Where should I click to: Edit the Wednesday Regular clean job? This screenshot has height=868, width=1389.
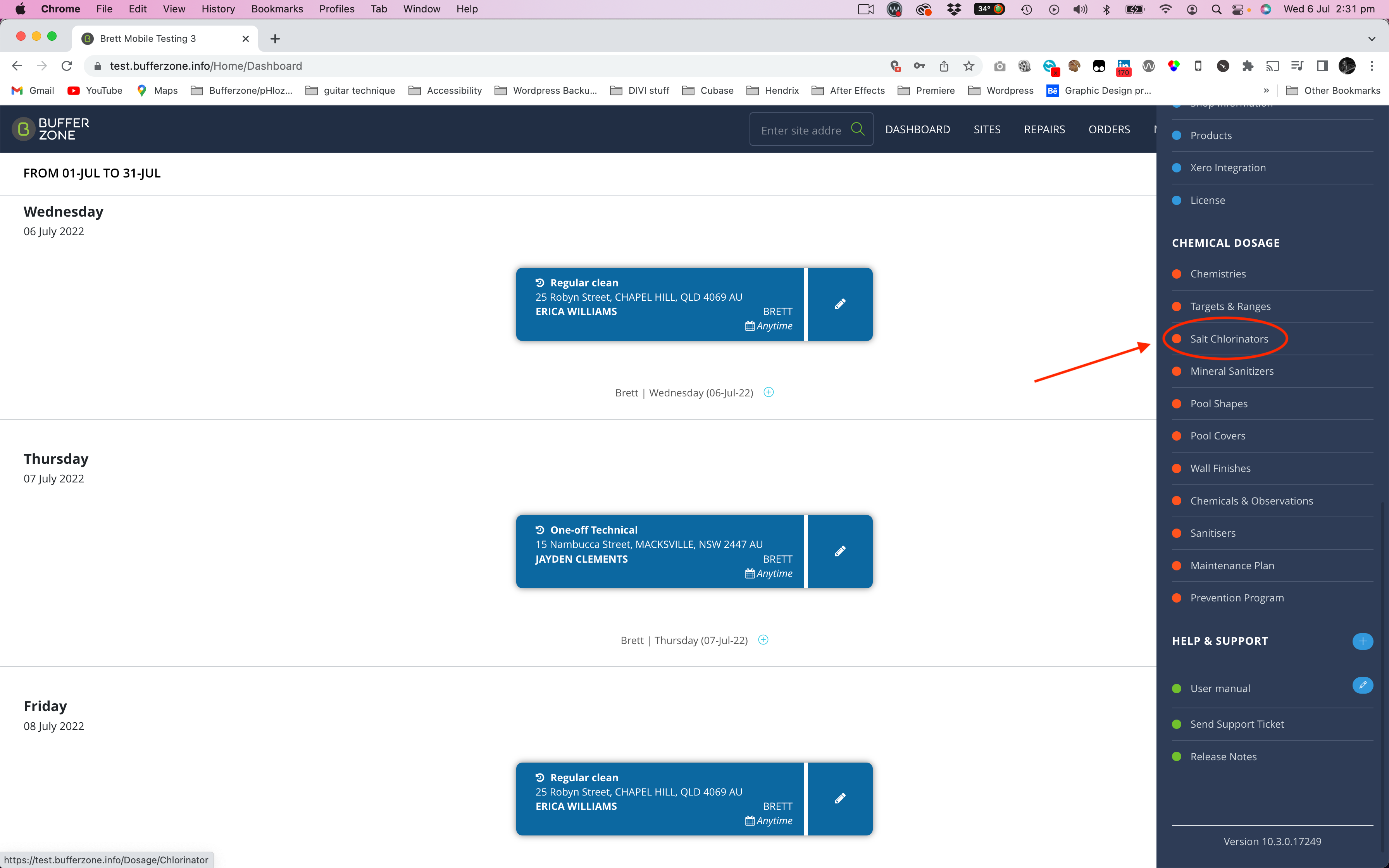pos(840,304)
